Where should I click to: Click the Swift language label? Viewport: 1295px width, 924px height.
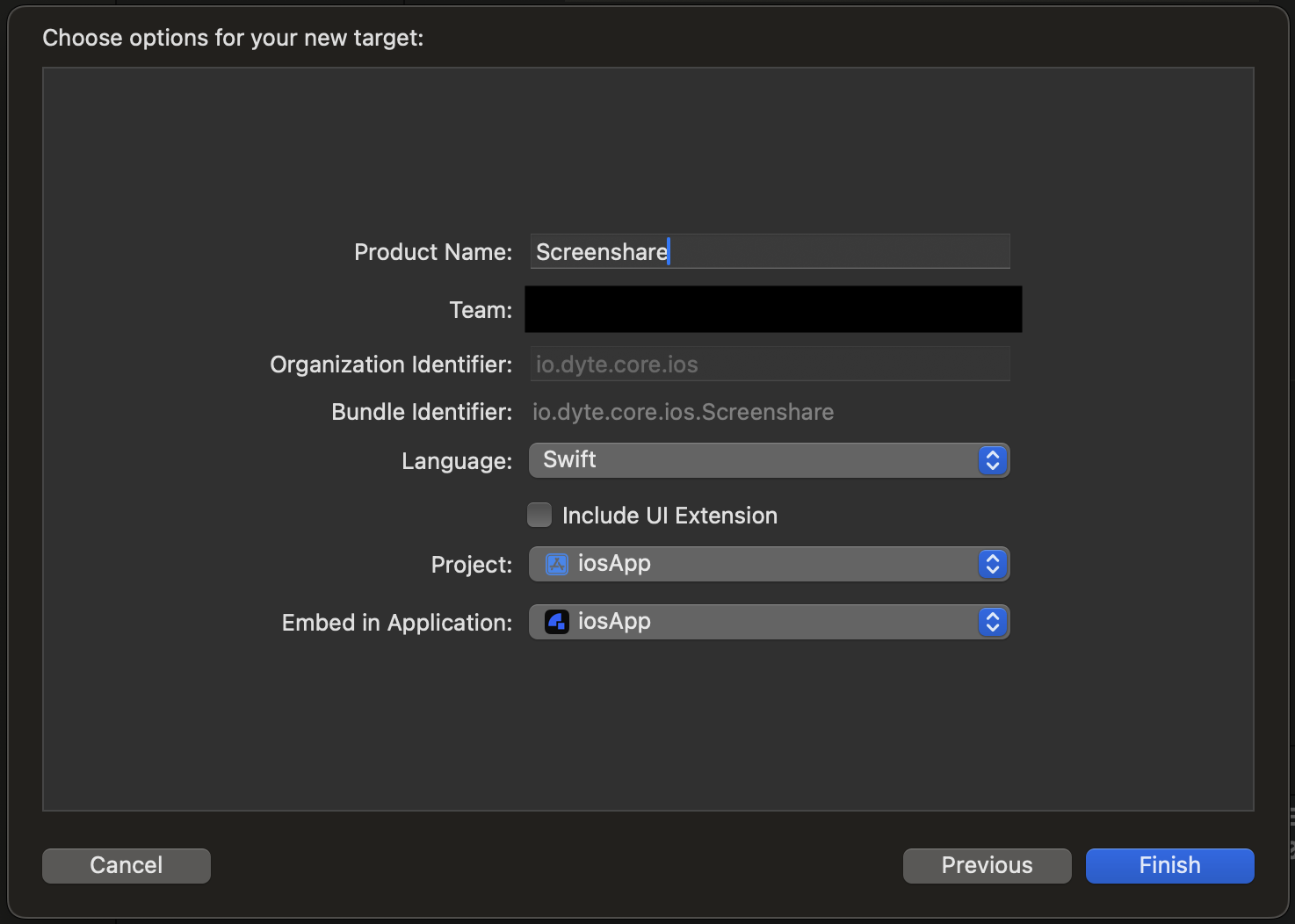(568, 459)
